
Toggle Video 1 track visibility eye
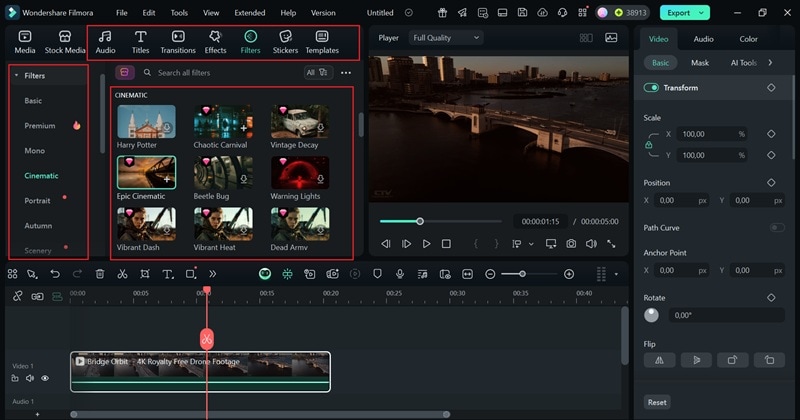pos(45,378)
